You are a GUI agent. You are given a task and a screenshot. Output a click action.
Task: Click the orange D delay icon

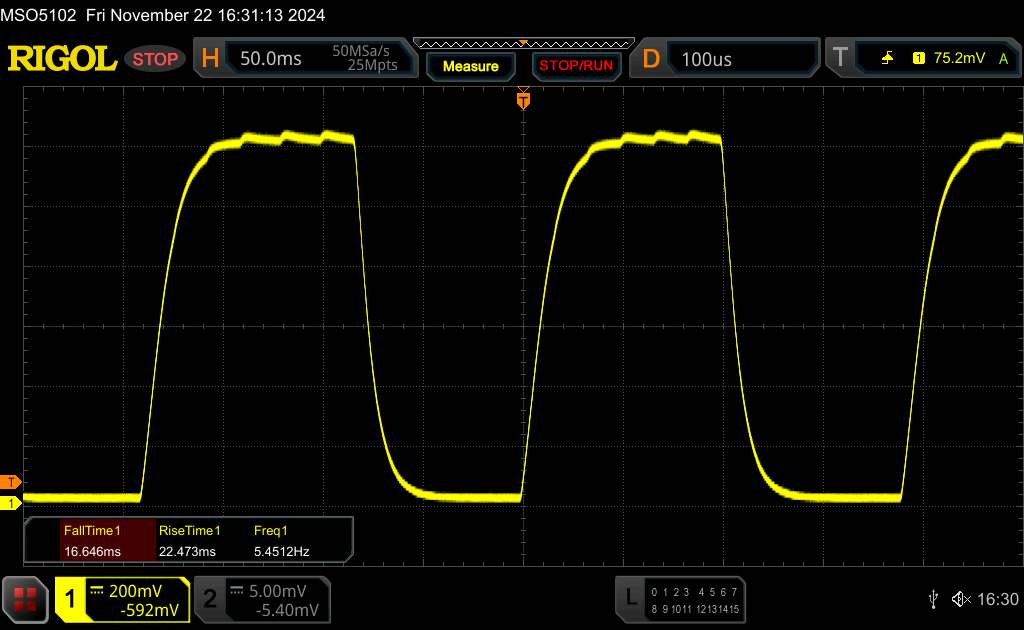[650, 59]
